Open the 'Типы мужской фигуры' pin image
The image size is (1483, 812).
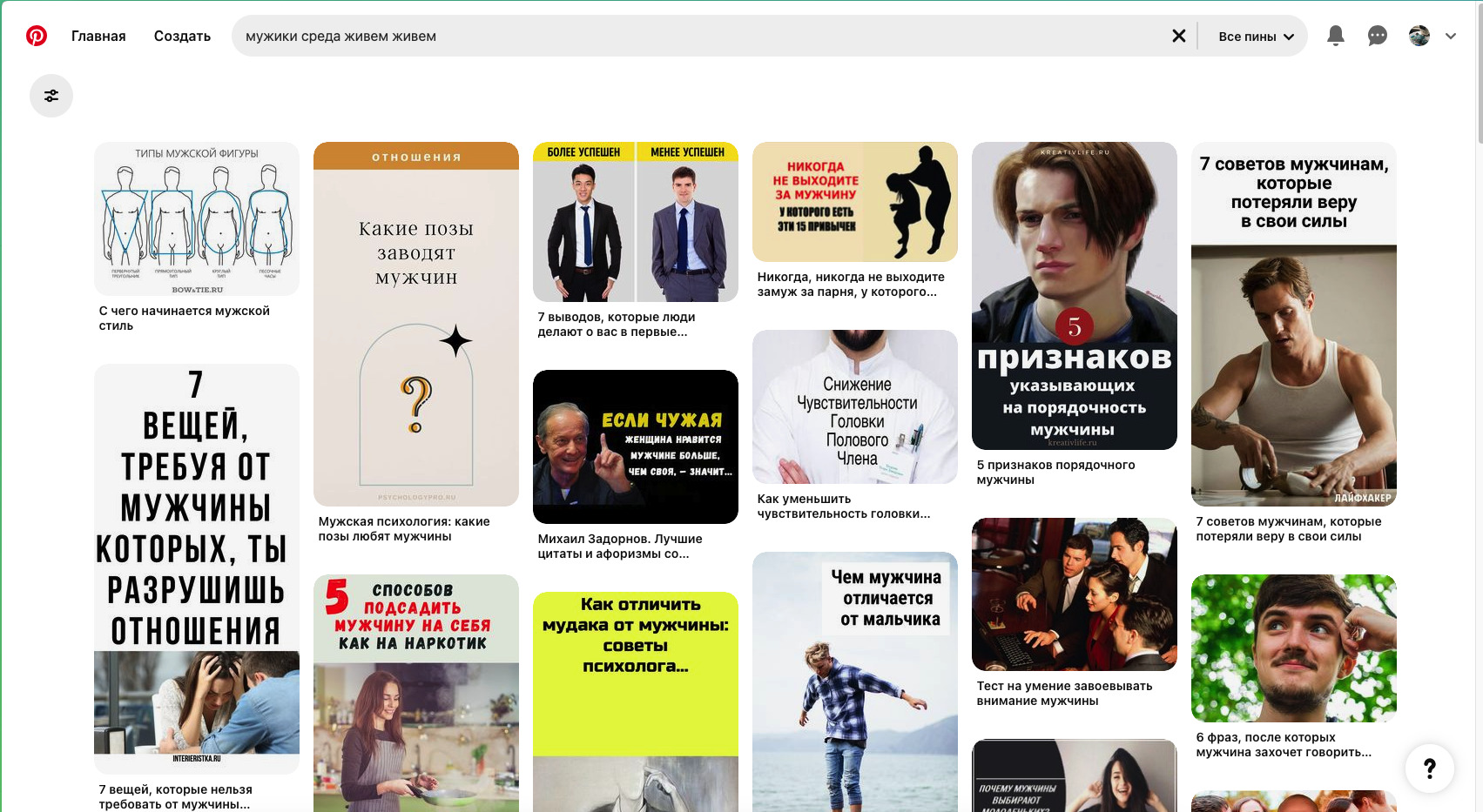197,218
